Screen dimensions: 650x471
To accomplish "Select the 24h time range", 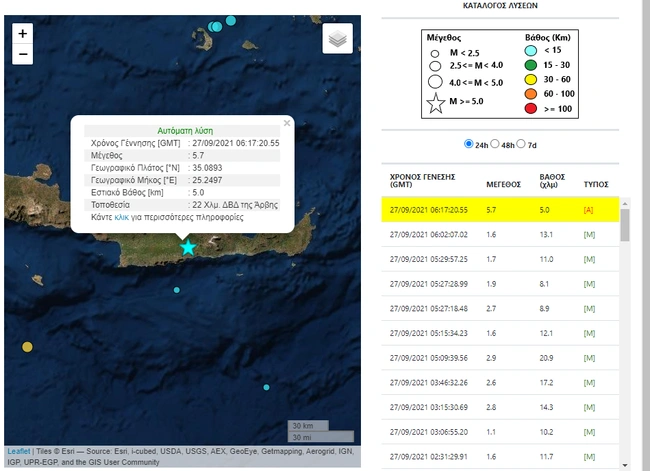I will click(469, 144).
